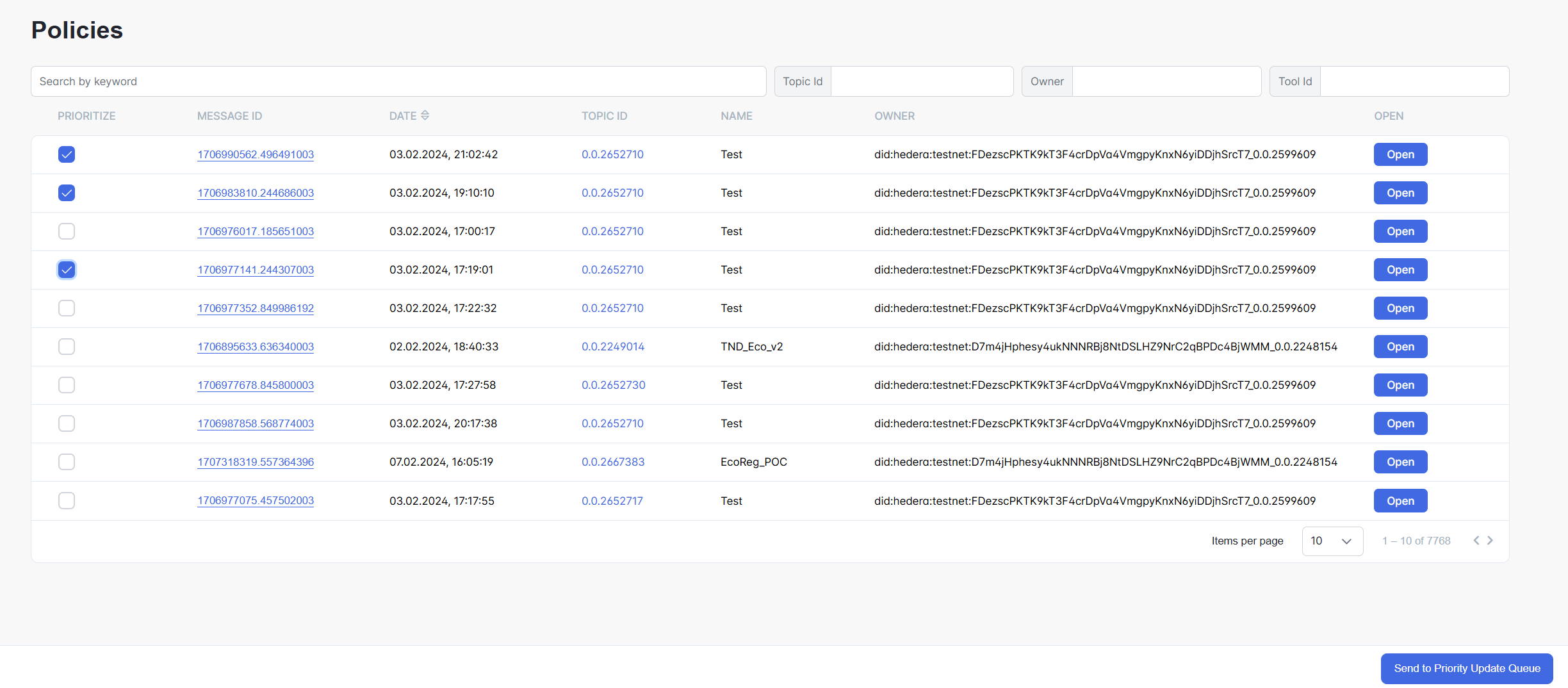Open message ID link 1706983810.244686003

[256, 193]
